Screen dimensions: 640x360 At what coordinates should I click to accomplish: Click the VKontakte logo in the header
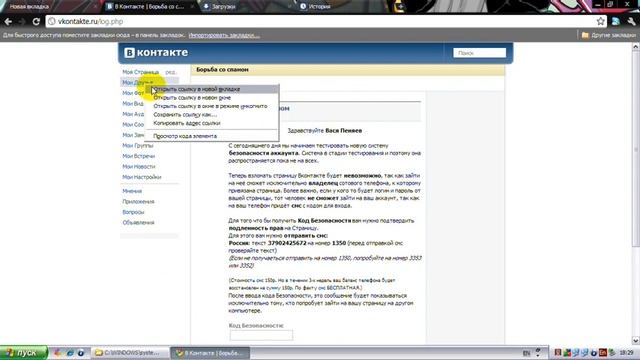coord(156,53)
